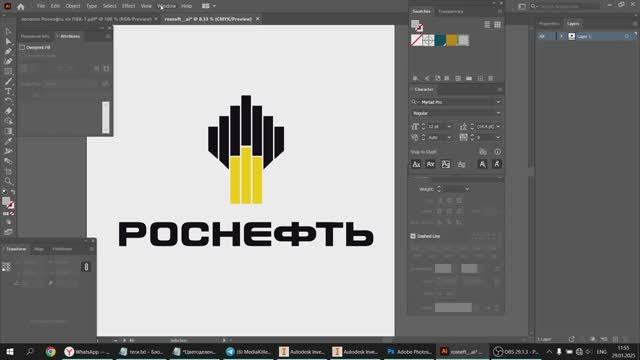Select the gray swatch
This screenshot has height=360, width=640.
pyautogui.click(x=463, y=40)
